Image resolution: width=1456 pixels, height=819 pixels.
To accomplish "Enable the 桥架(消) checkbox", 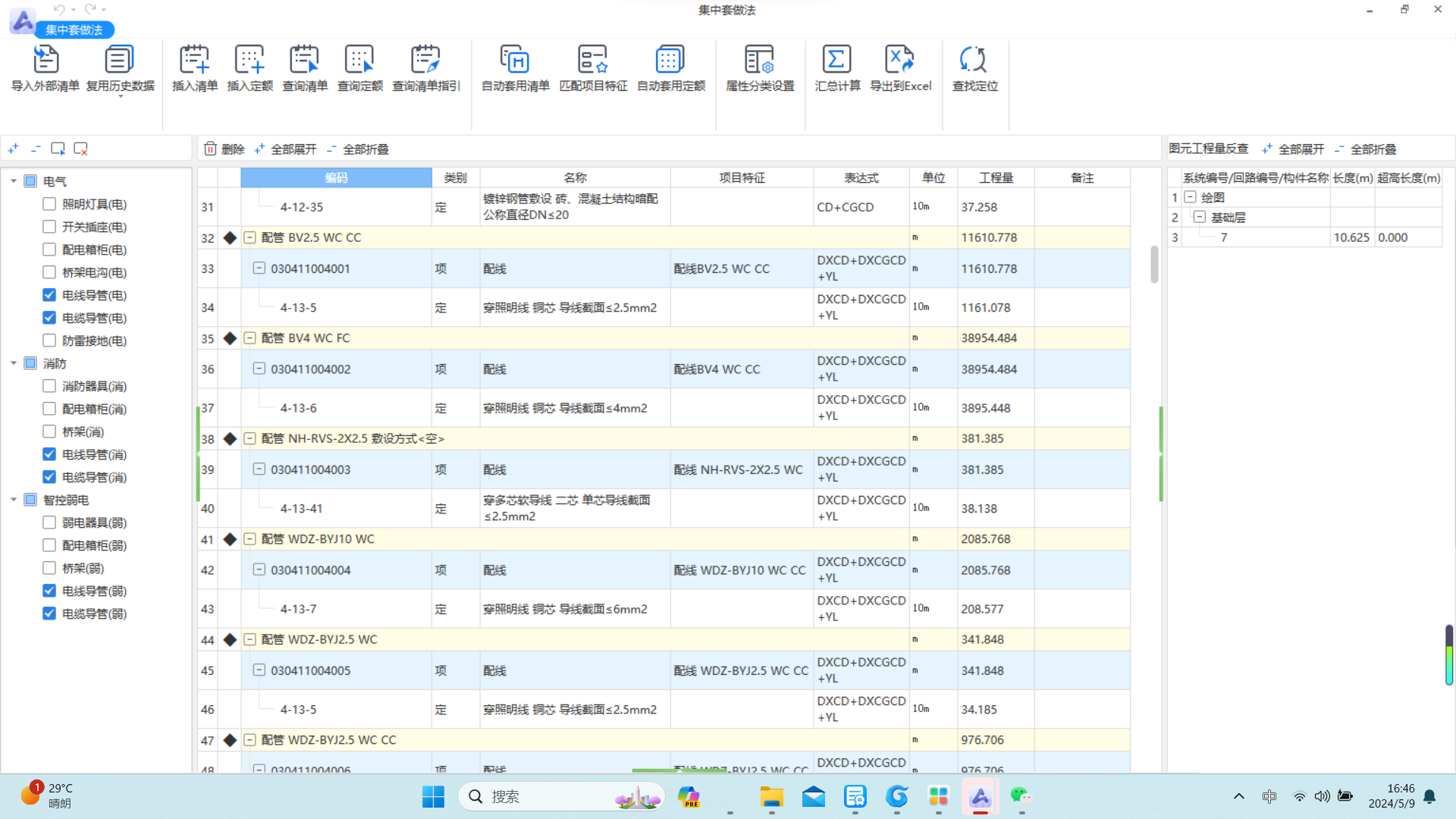I will tap(49, 431).
